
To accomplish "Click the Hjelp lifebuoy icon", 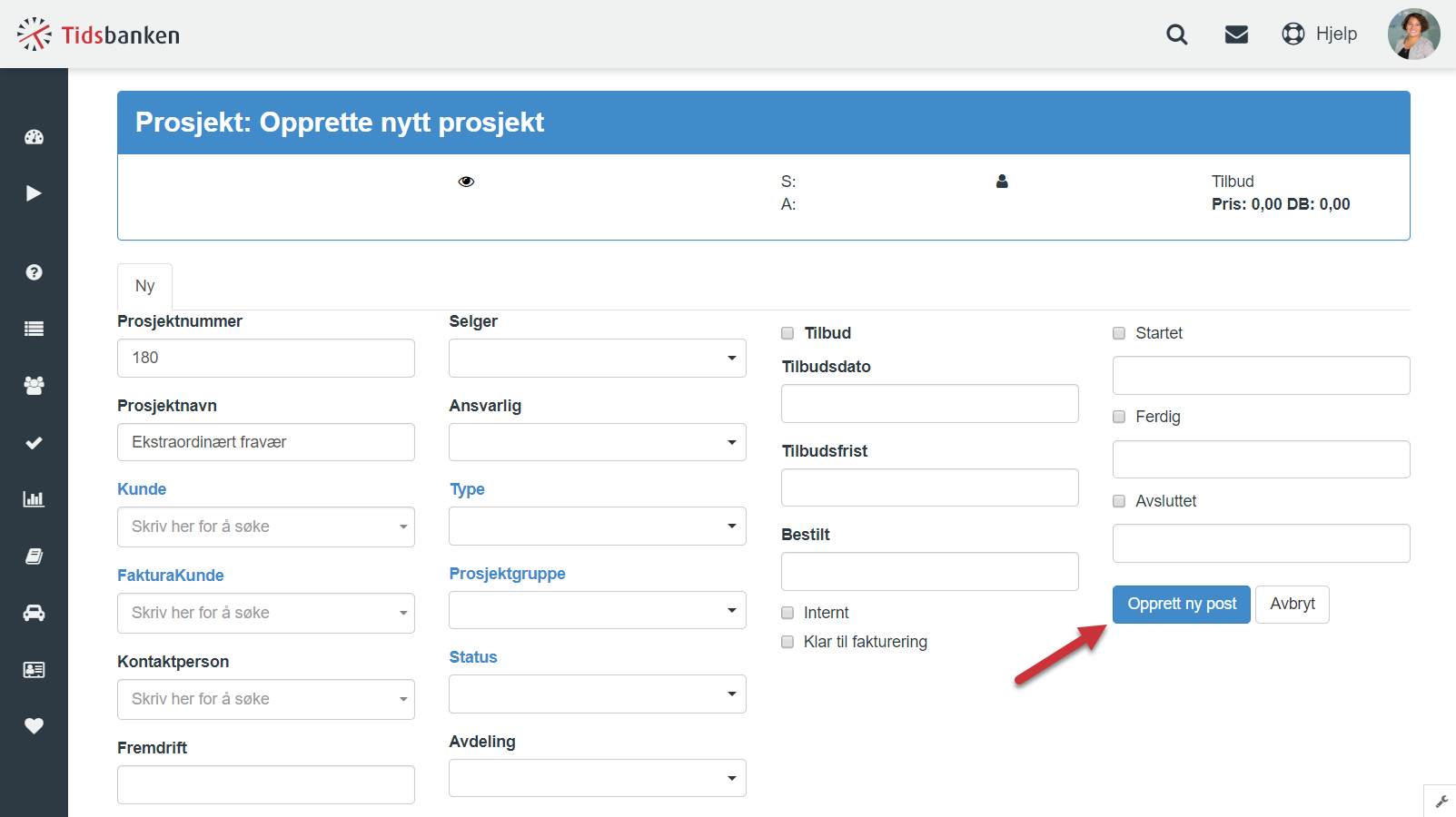I will [1293, 34].
